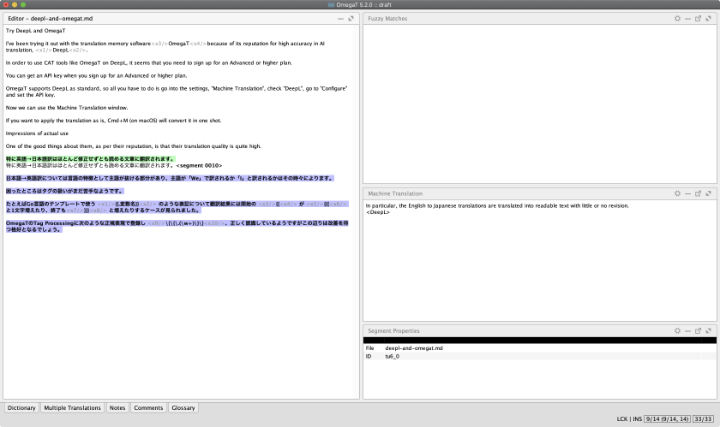Click the 33/33 length counter

703,419
